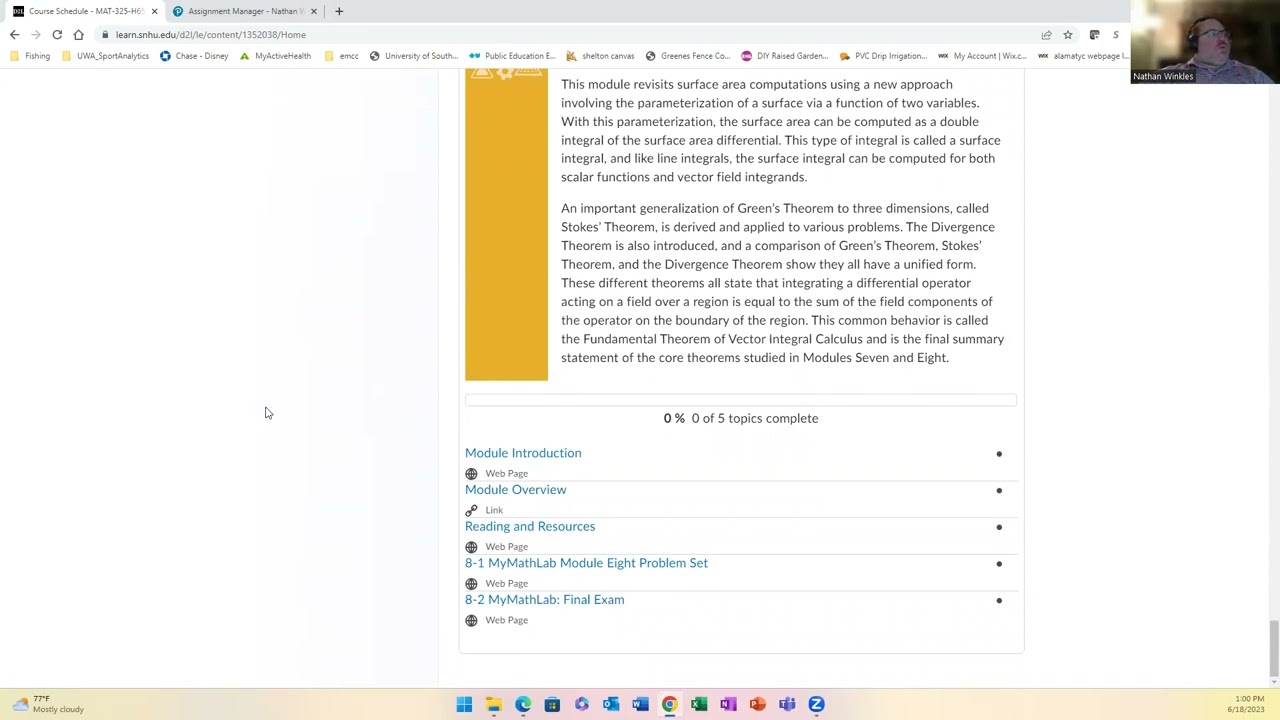The image size is (1280, 720).
Task: Click globe icon under 8-2 Final Exam
Action: (x=471, y=620)
